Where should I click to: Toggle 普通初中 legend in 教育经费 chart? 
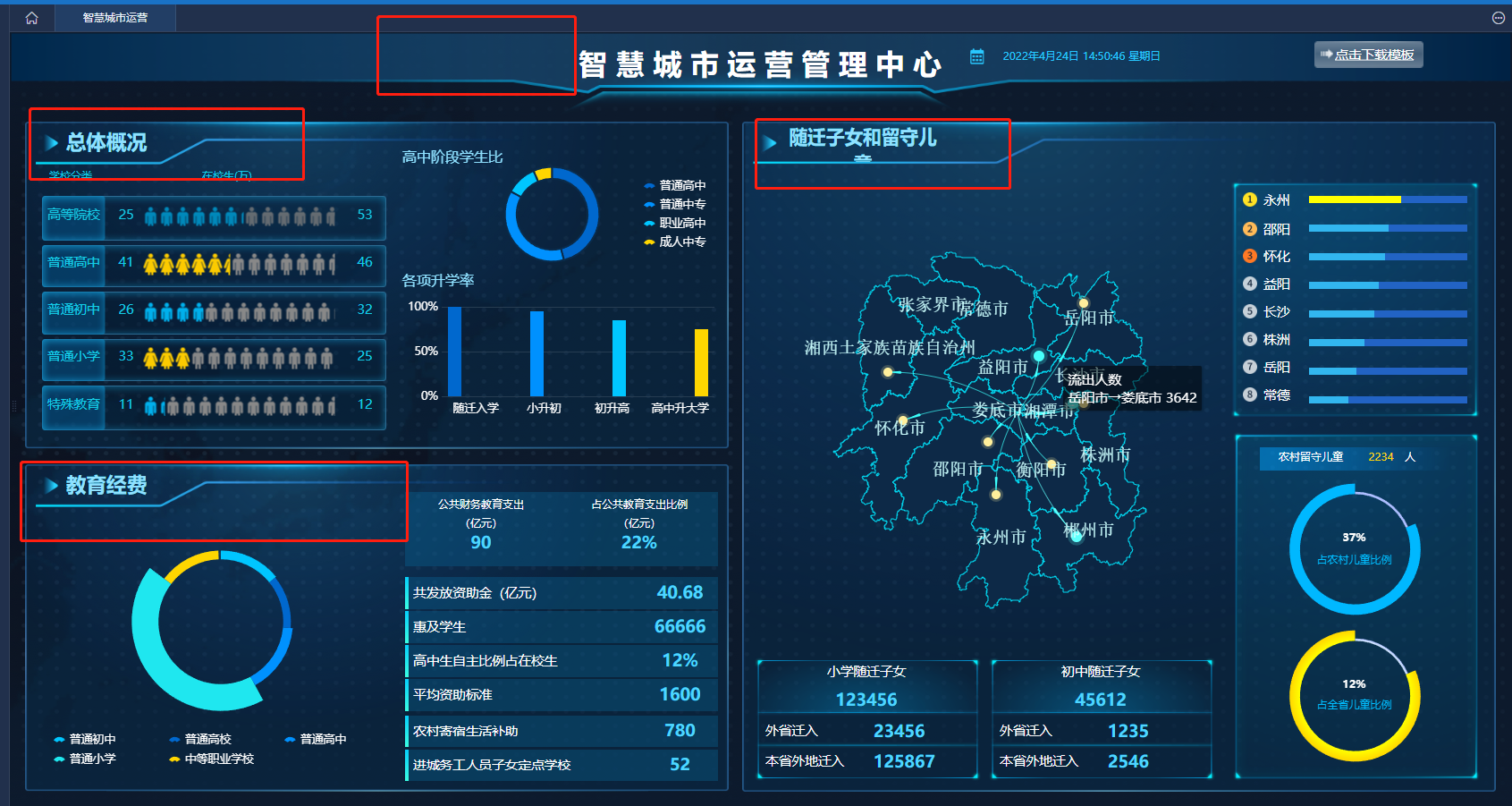tap(85, 739)
